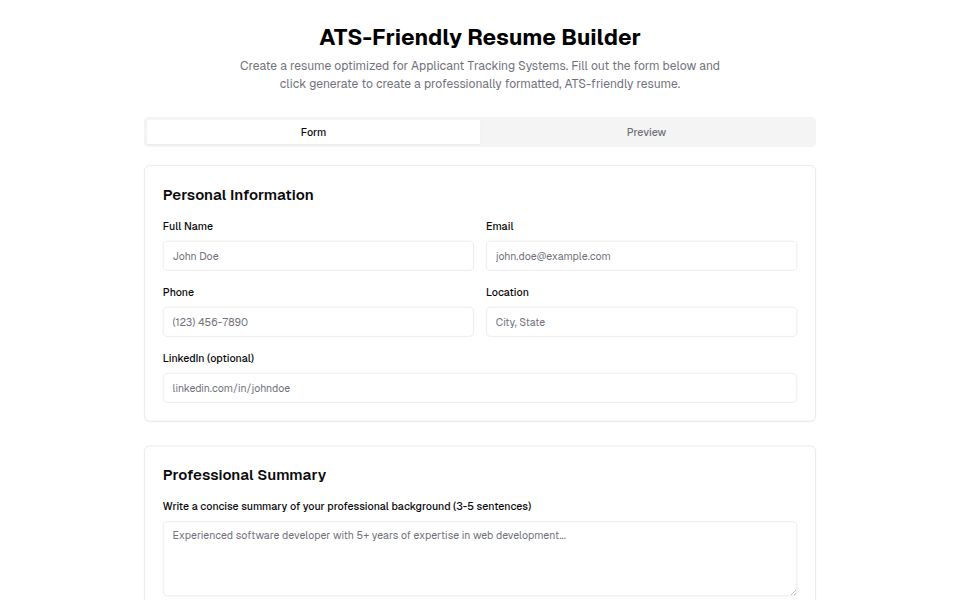This screenshot has height=600, width=960.
Task: Click the Professional Summary textarea
Action: tap(479, 558)
